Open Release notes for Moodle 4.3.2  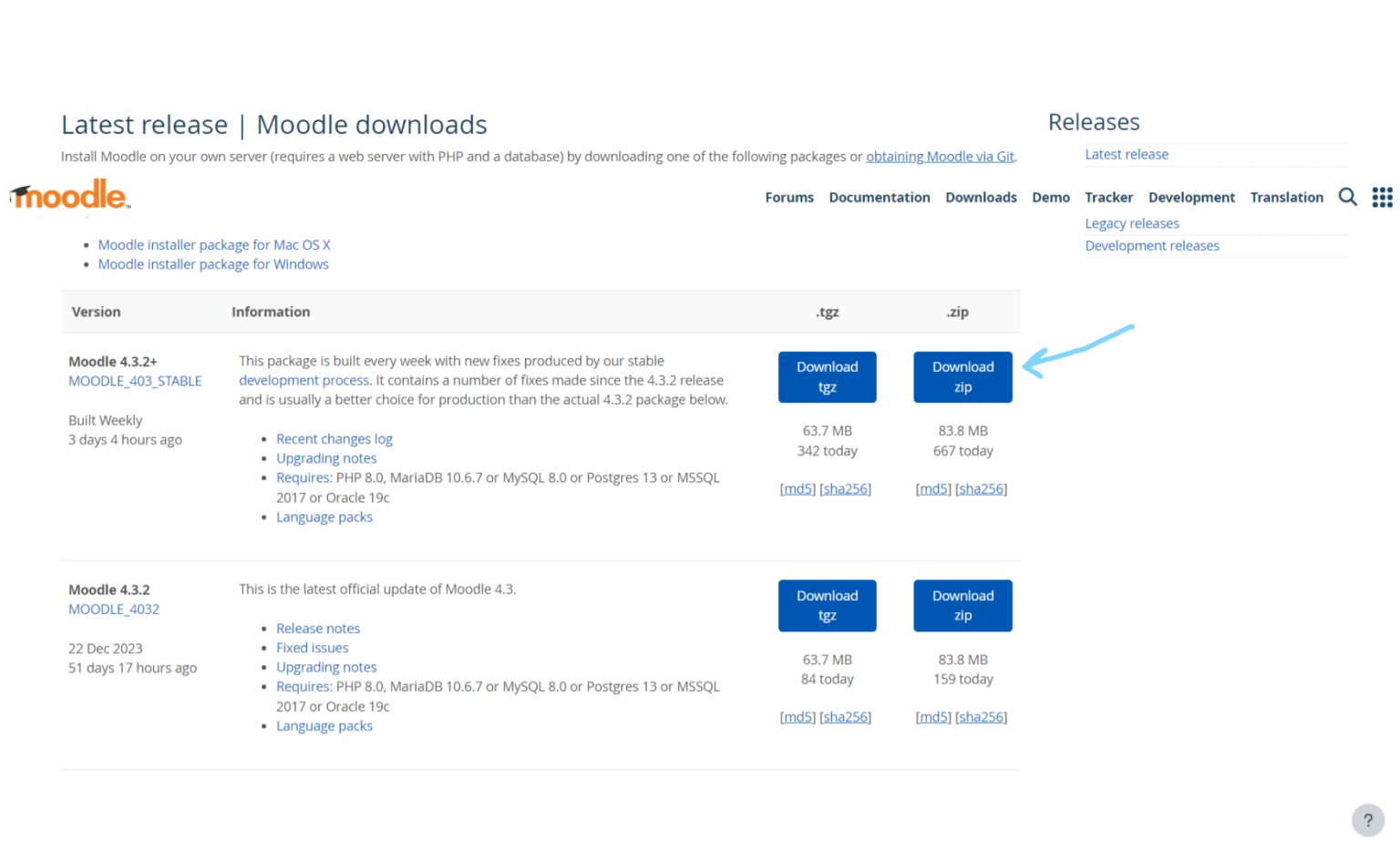317,629
